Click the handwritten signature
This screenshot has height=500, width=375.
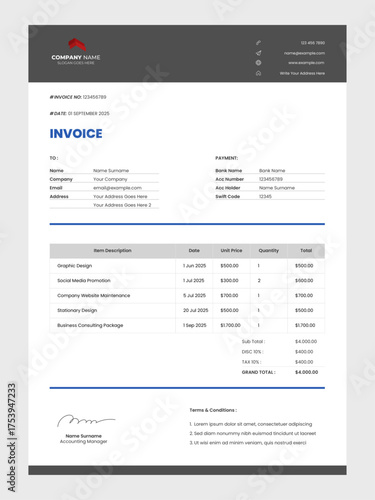click(86, 421)
